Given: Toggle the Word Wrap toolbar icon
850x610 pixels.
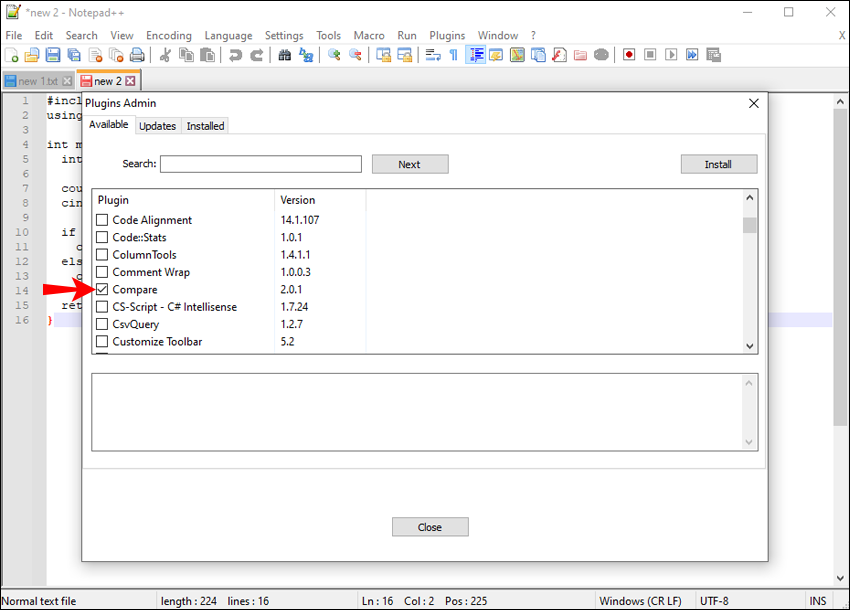Looking at the screenshot, I should (433, 55).
